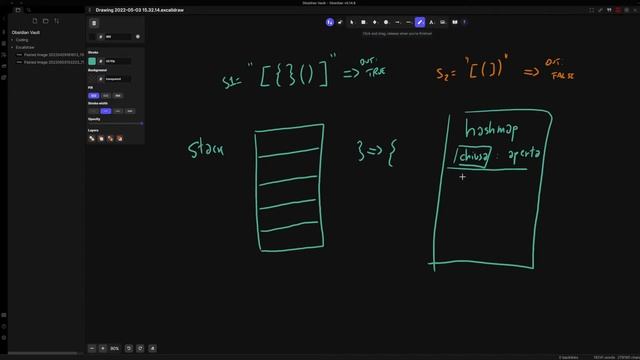This screenshot has height=360, width=640.
Task: Change file explorer sort order
Action: (57, 21)
